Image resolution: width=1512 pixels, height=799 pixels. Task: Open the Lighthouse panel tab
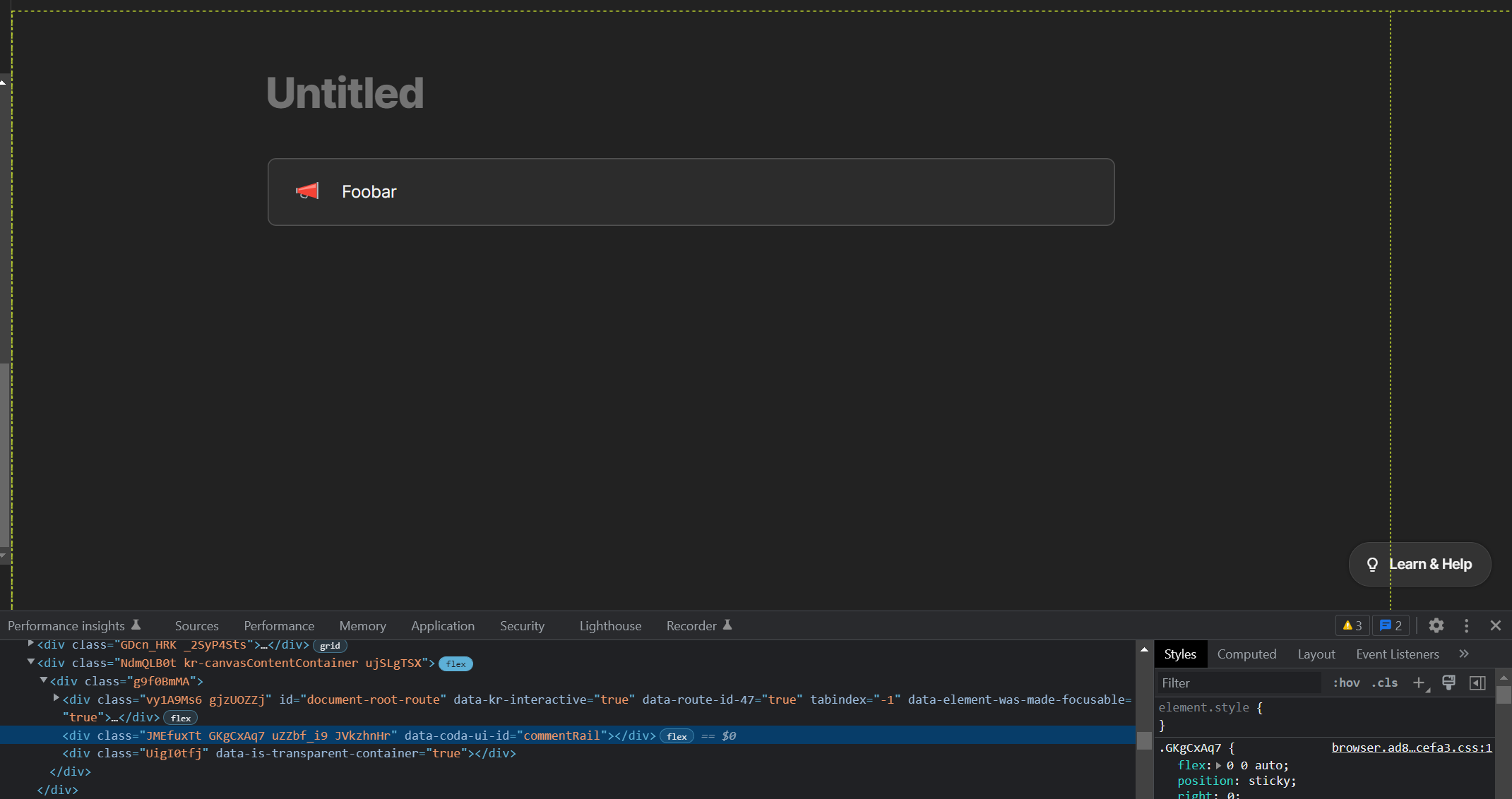point(610,626)
